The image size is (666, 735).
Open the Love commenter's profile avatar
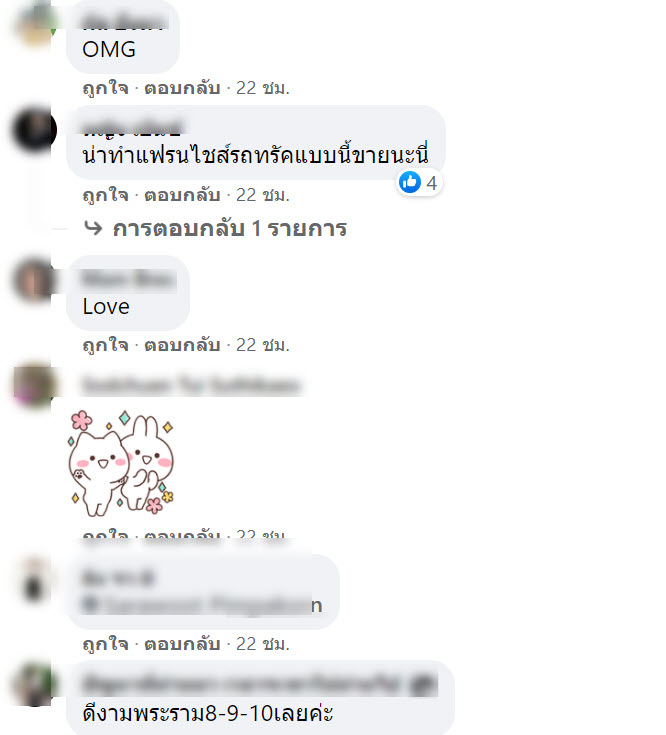click(x=34, y=280)
